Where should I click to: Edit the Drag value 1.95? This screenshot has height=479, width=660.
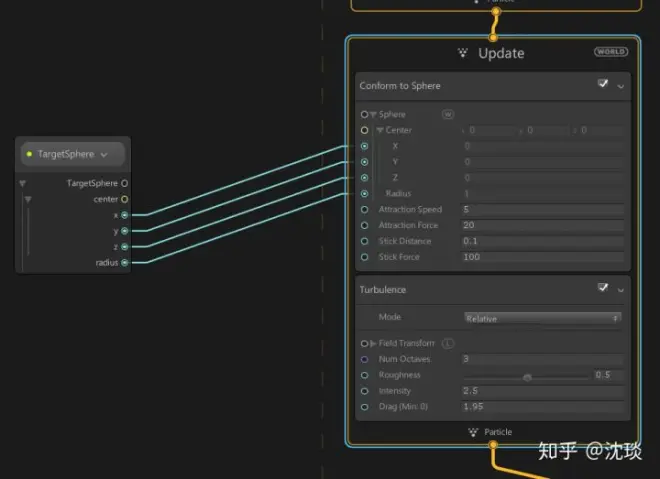(x=542, y=407)
